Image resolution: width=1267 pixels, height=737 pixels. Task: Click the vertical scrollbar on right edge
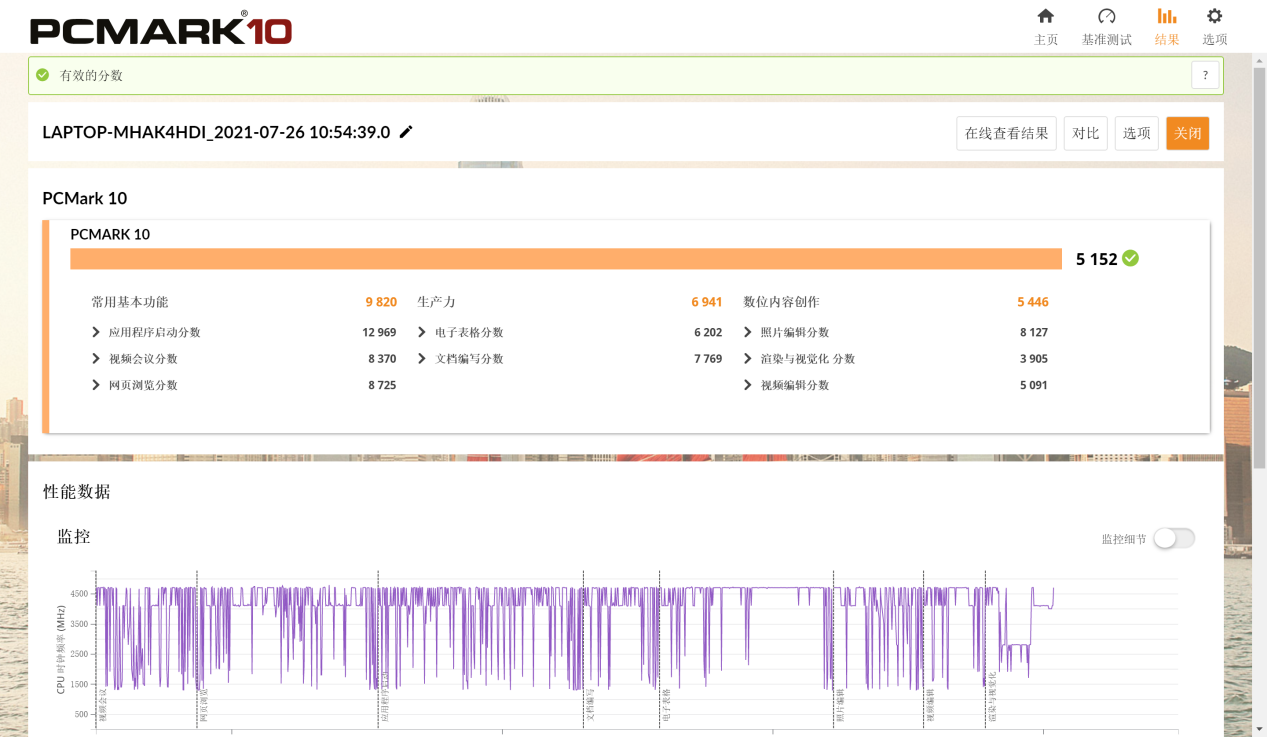[x=1259, y=300]
